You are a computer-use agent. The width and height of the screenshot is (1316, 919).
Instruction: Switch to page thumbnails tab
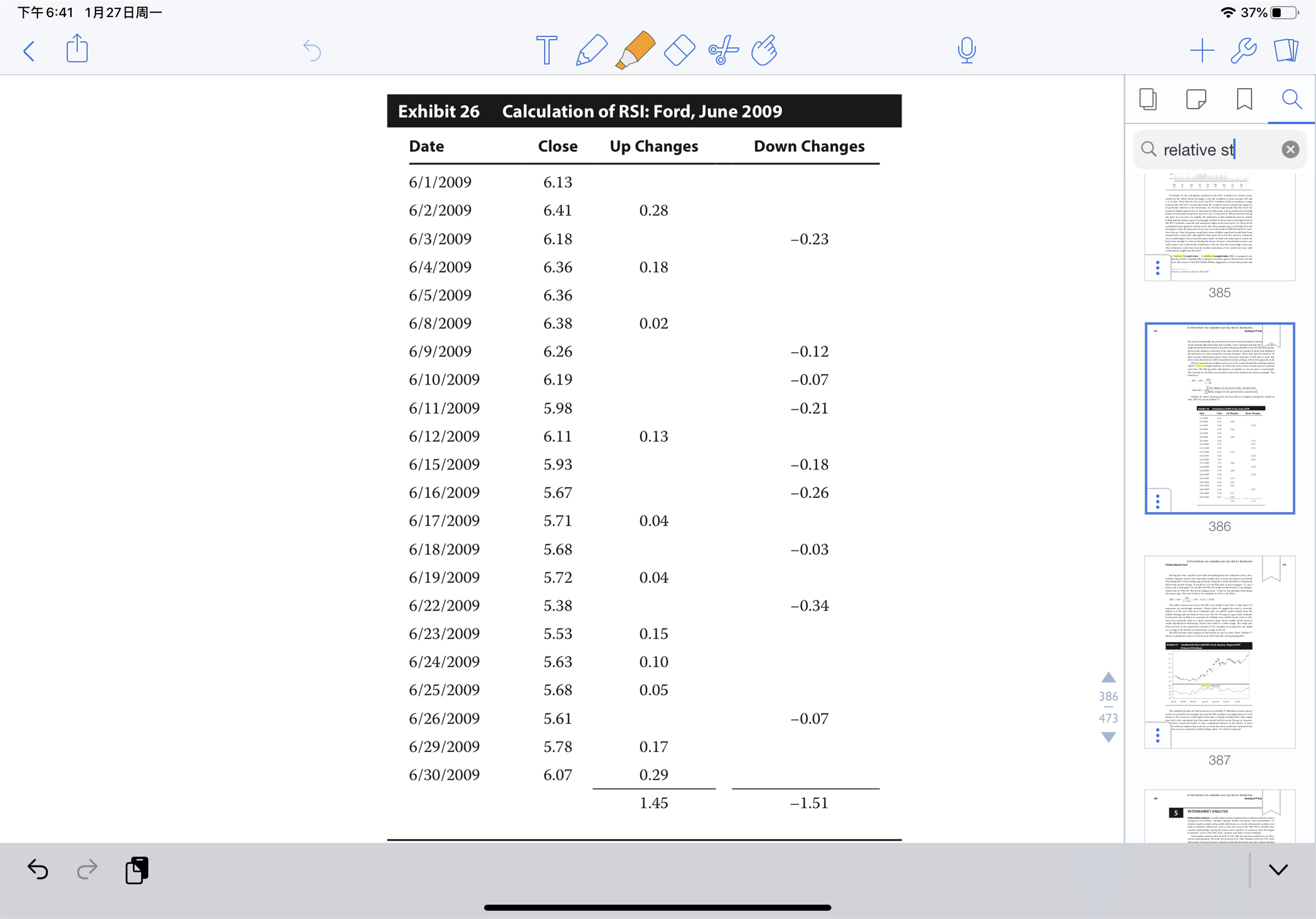(x=1147, y=99)
